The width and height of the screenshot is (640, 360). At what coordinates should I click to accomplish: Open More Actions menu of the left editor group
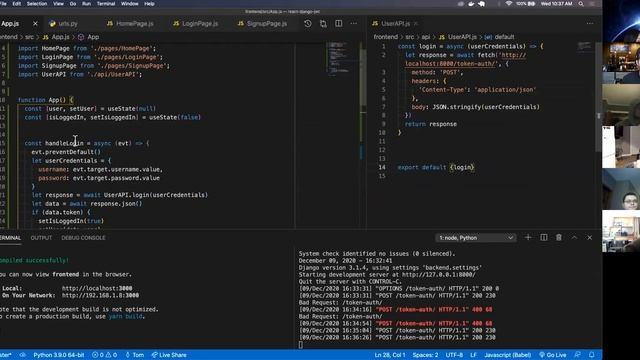[x=354, y=24]
